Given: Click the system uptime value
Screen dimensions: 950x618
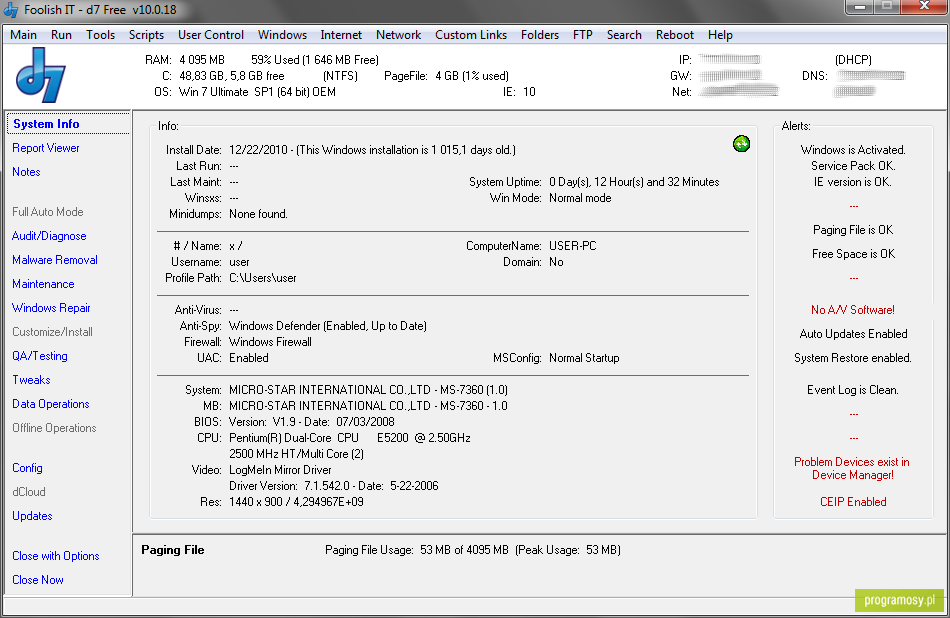Looking at the screenshot, I should coord(634,182).
